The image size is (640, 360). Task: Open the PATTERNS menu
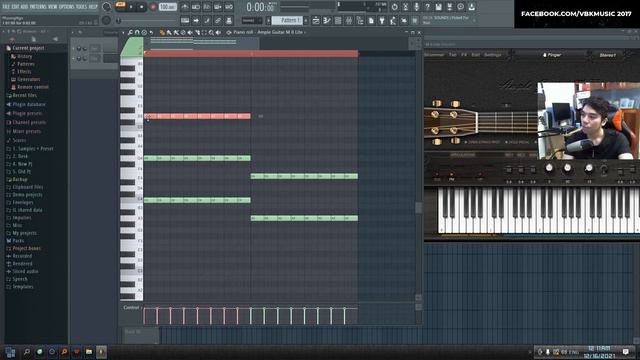(x=38, y=7)
